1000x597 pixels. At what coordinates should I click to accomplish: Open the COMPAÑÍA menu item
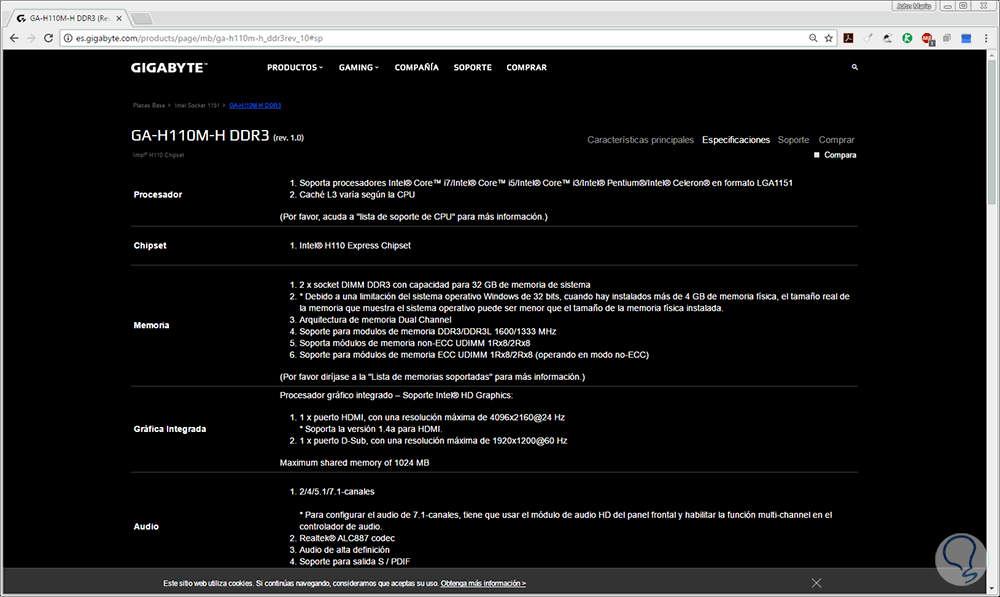(416, 67)
